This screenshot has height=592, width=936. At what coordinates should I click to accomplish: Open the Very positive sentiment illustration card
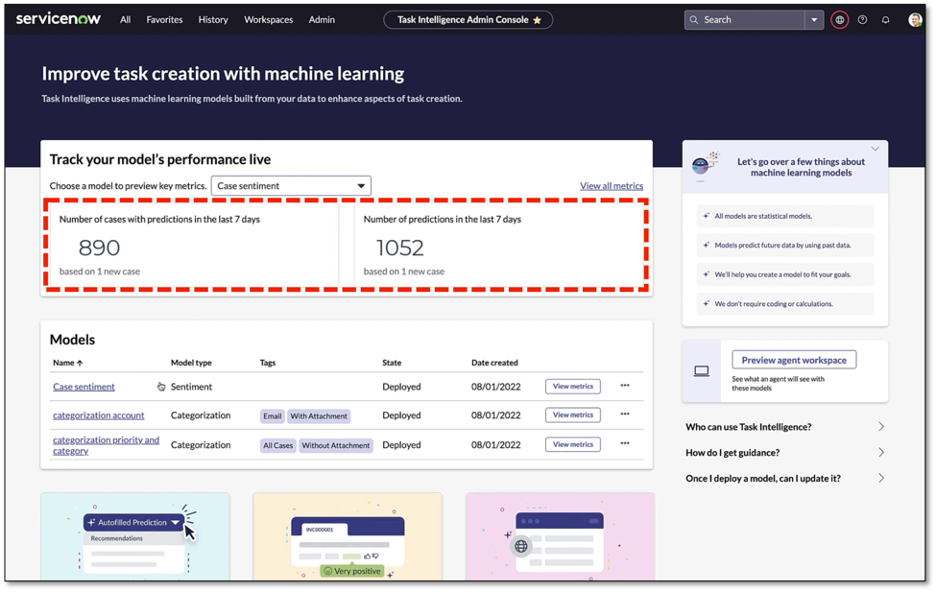[347, 536]
